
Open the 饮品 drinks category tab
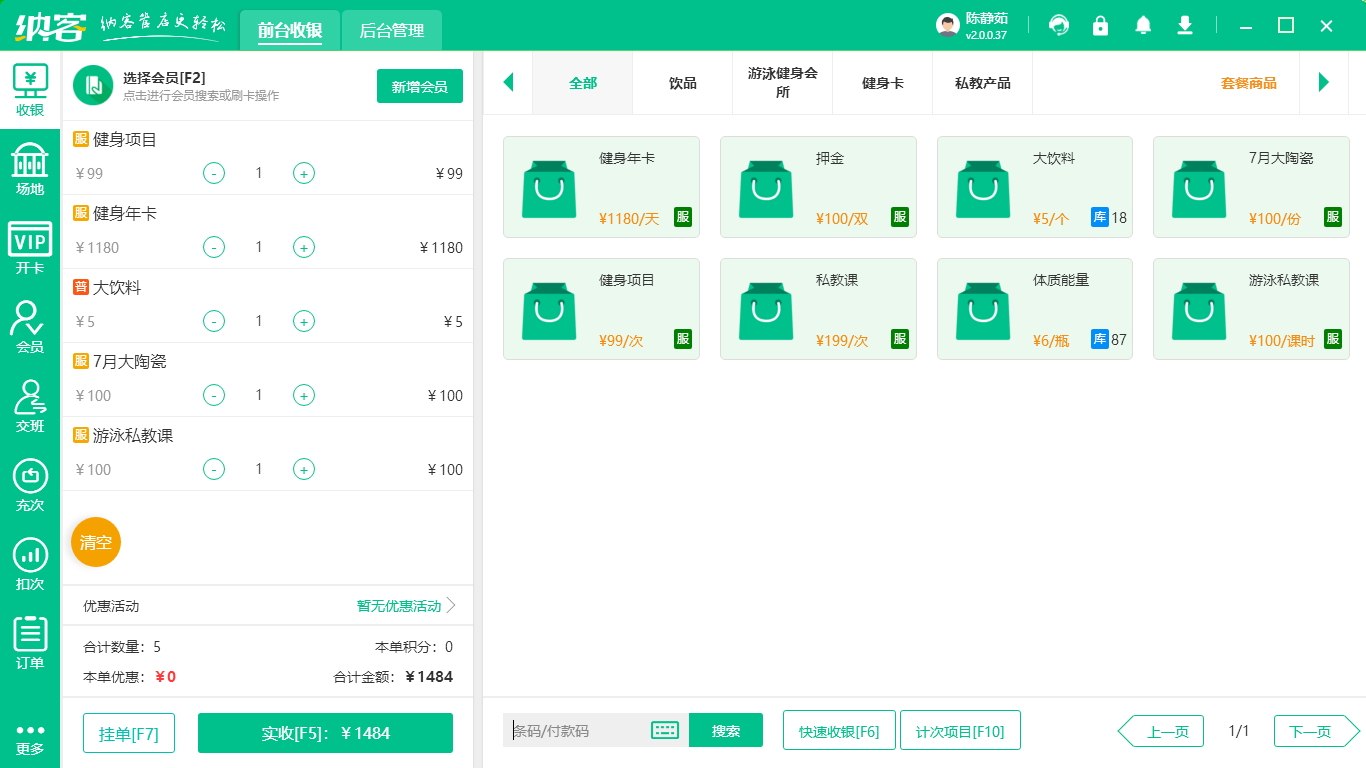(682, 83)
